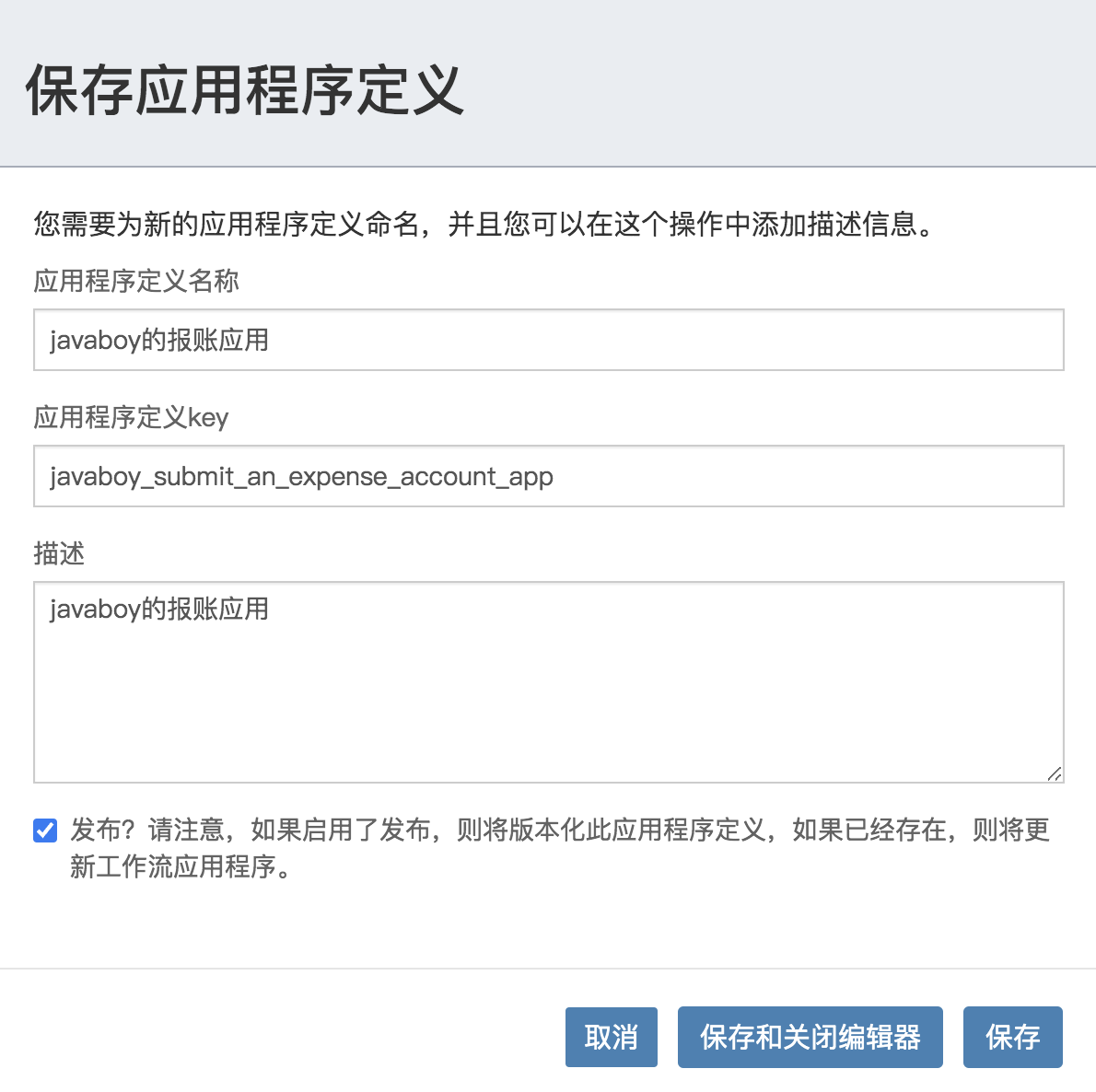
Task: Focus the 应用程序定义key input field
Action: pos(549,476)
